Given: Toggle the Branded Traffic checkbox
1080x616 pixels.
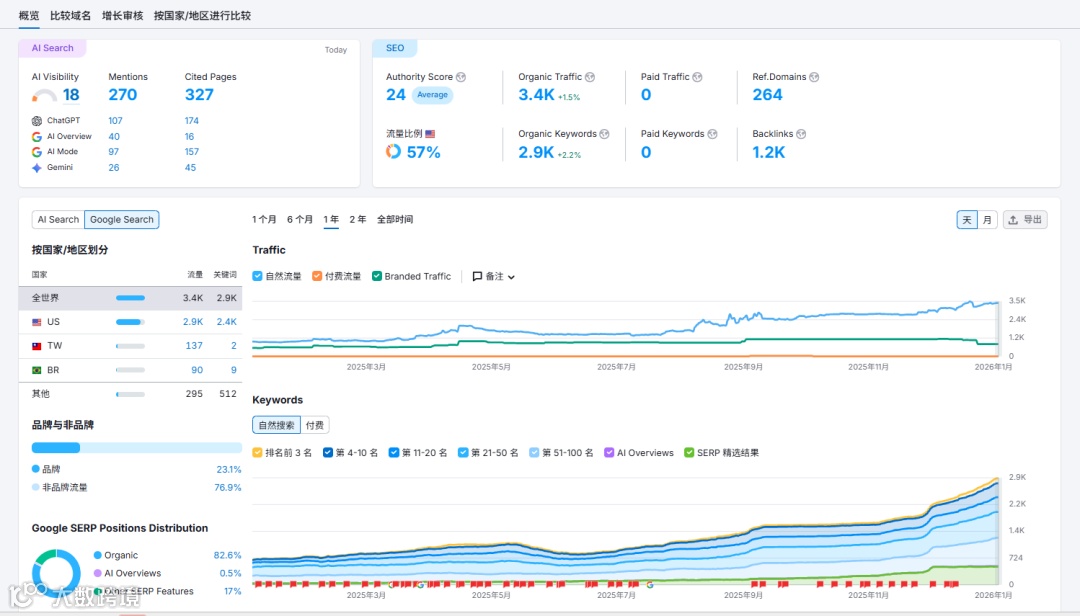Looking at the screenshot, I should coord(377,276).
